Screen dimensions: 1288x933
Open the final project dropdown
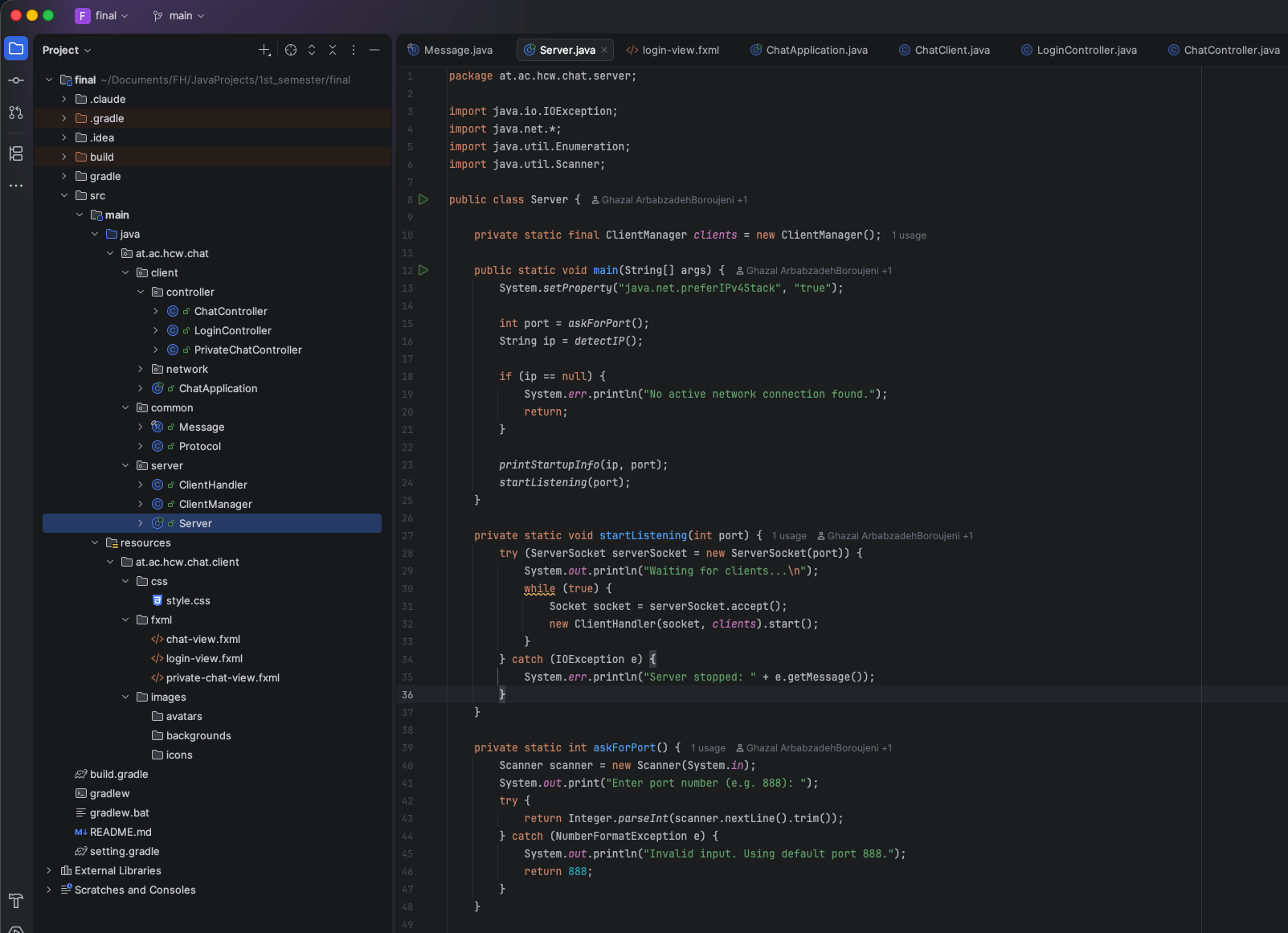pos(102,15)
